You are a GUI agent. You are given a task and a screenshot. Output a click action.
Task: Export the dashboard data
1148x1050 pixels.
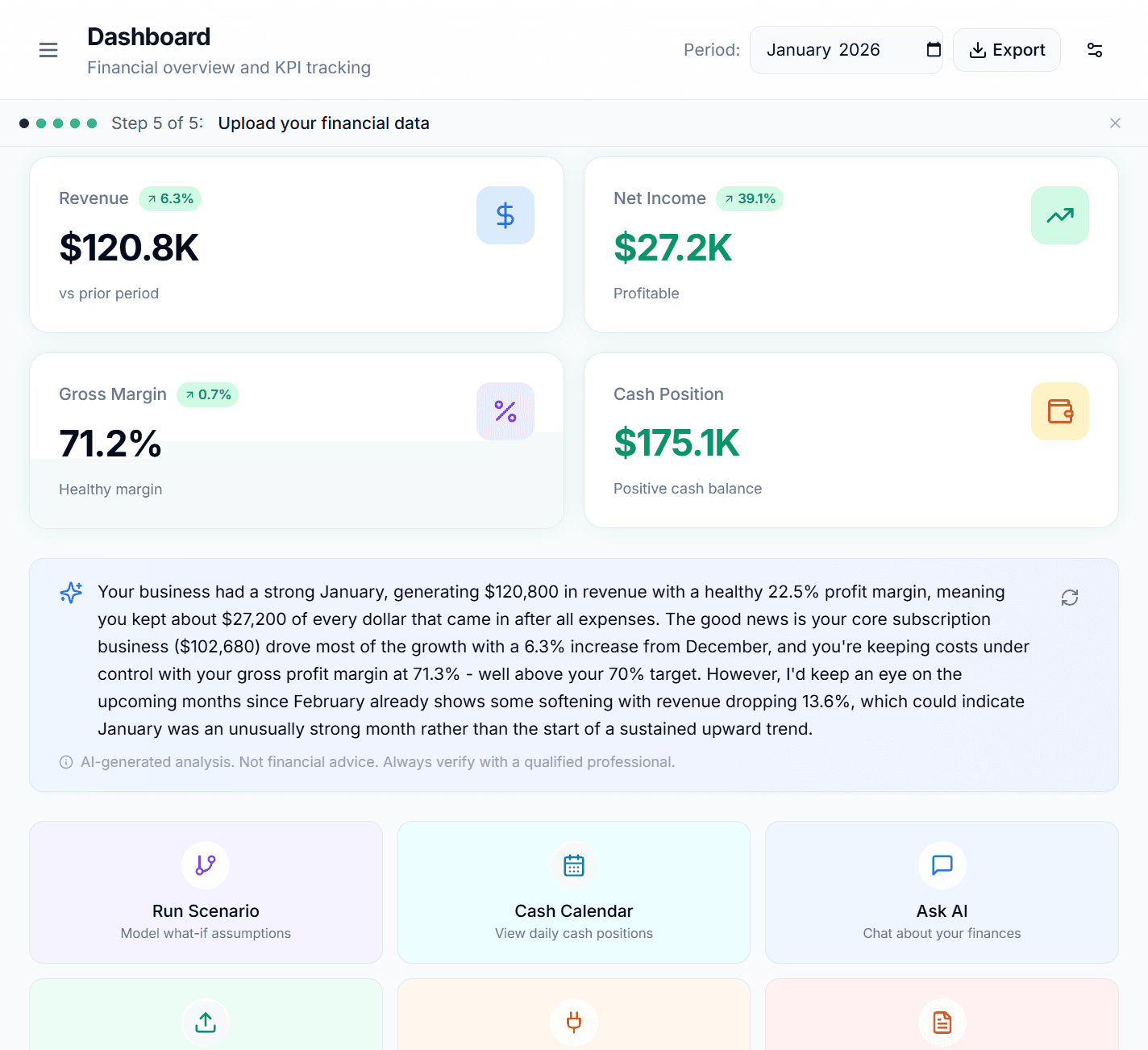tap(1006, 50)
